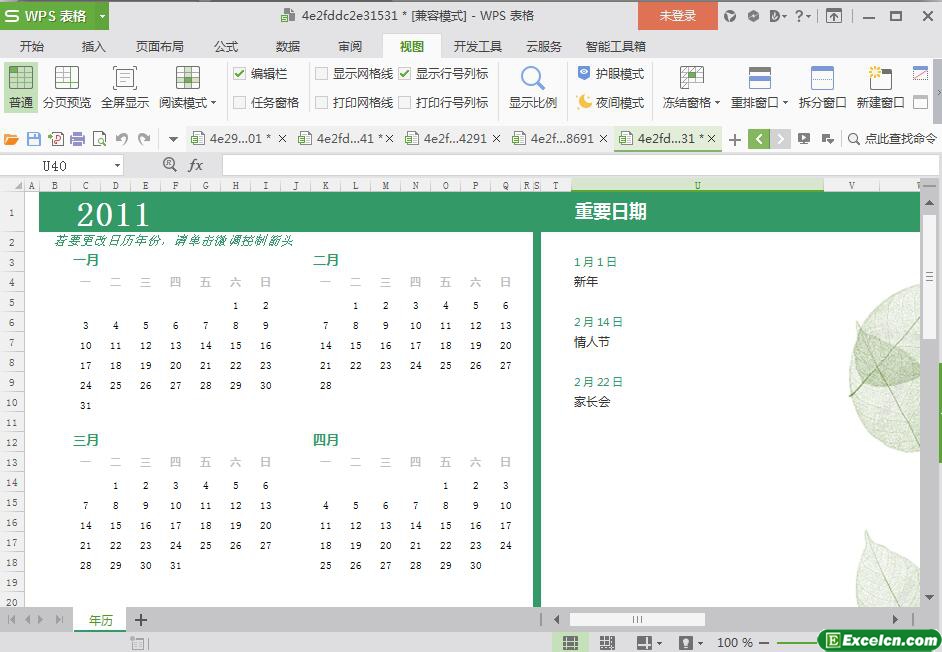Click the save icon in quick access toolbar
This screenshot has height=652, width=942.
coord(34,139)
